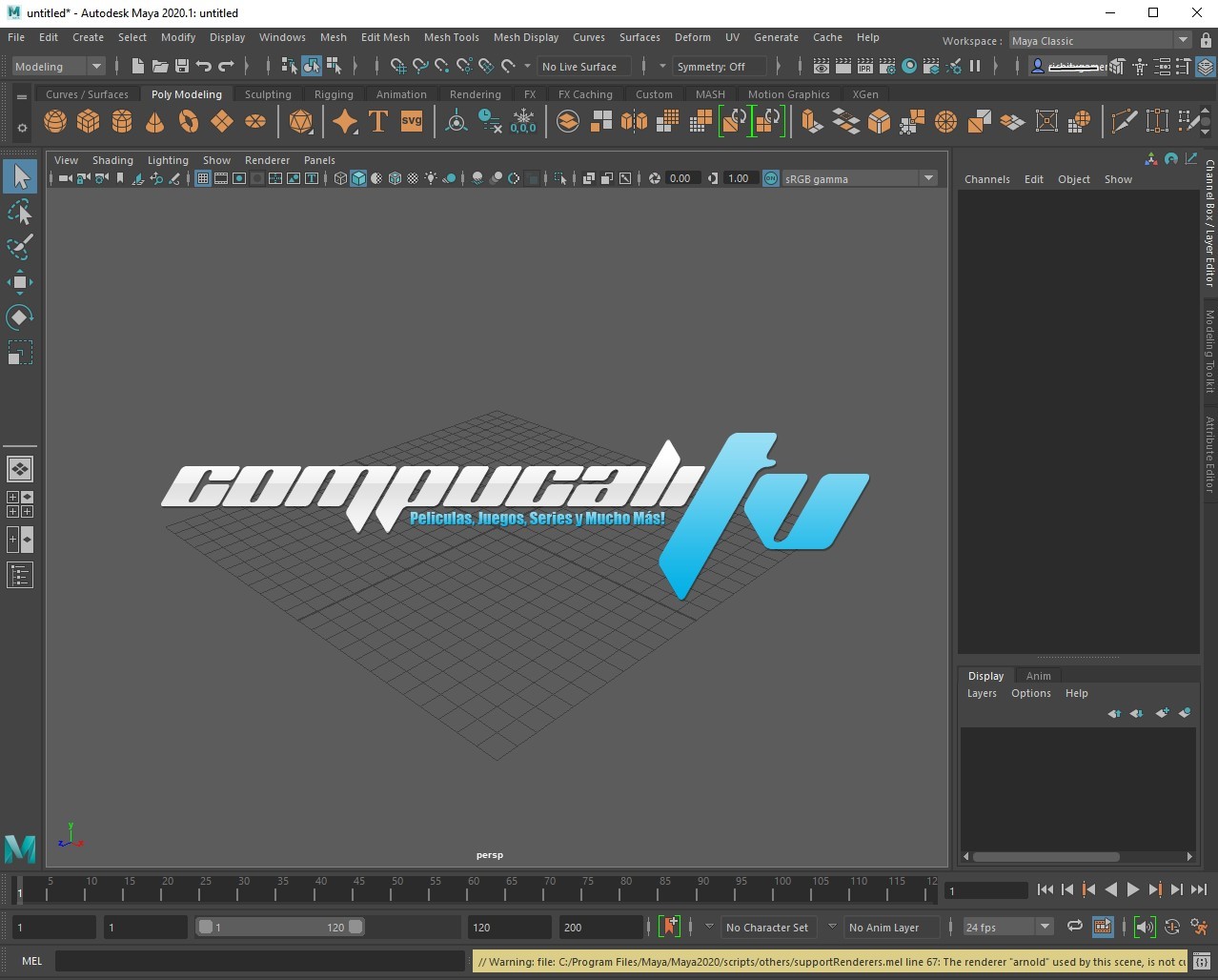Toggle audio mute speaker icon
This screenshot has width=1218, height=980.
[x=1145, y=926]
